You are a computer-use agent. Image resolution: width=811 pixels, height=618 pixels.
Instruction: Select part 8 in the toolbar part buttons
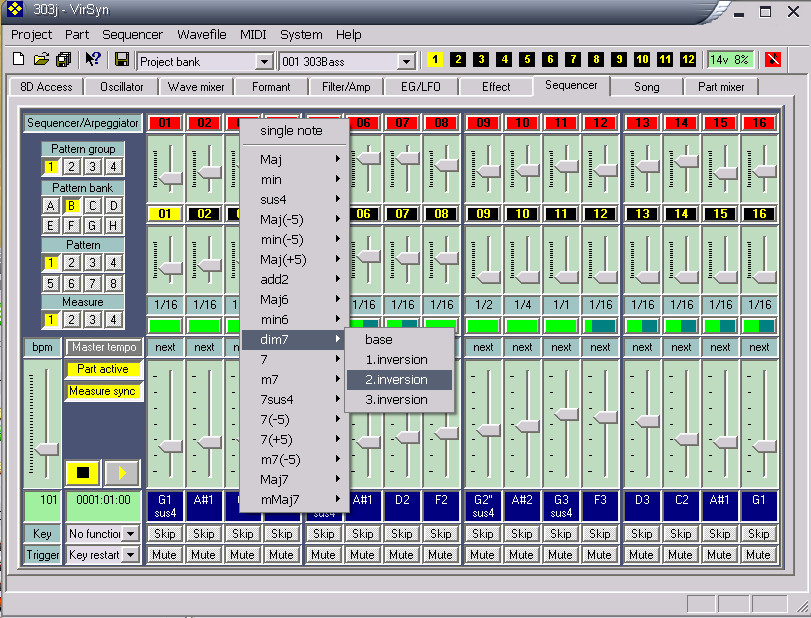(x=596, y=59)
